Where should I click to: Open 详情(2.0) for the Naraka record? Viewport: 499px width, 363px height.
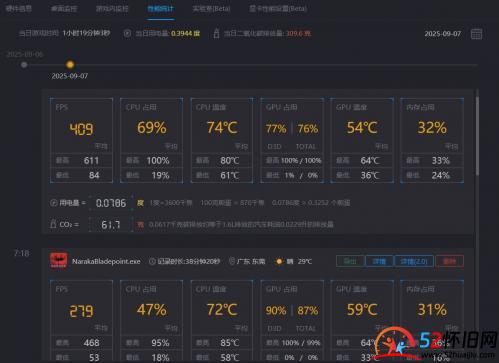coord(414,261)
